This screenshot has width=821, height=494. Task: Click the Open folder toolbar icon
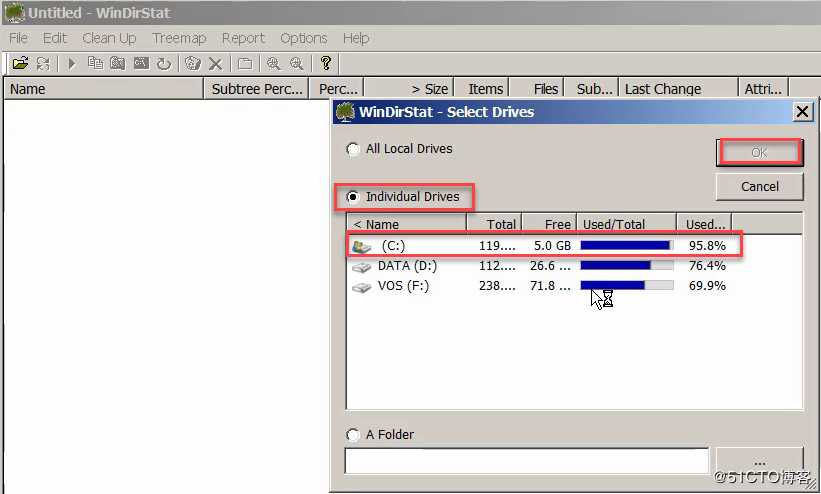pyautogui.click(x=20, y=64)
